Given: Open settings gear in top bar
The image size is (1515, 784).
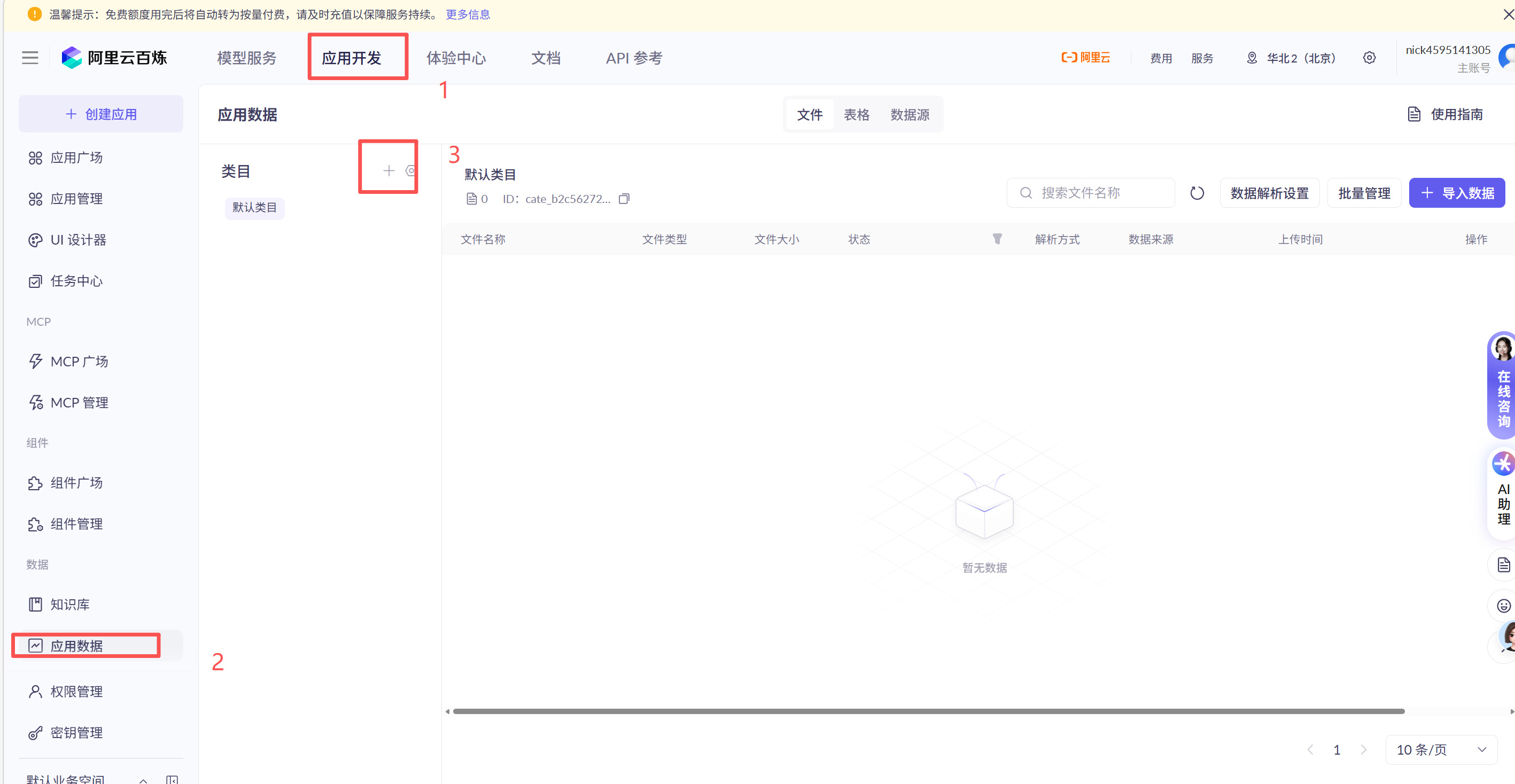Looking at the screenshot, I should 1369,58.
